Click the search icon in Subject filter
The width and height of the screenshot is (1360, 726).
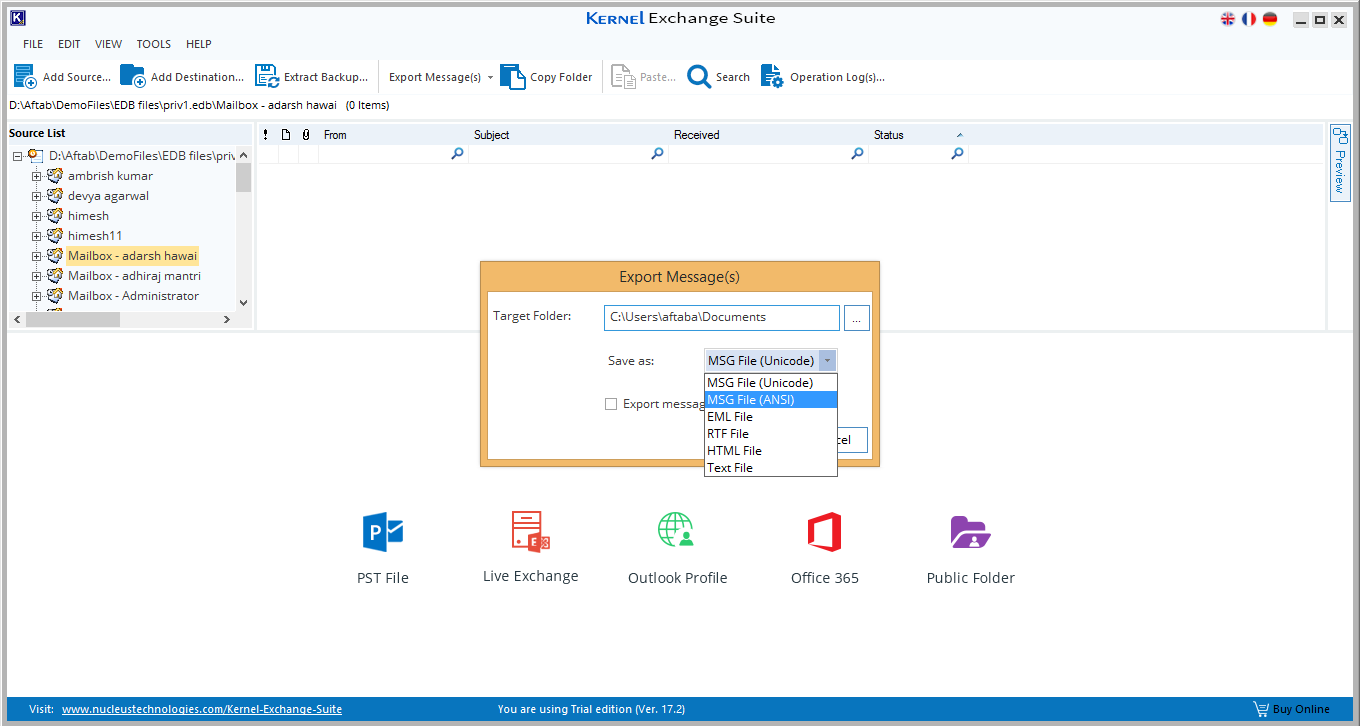click(x=657, y=154)
